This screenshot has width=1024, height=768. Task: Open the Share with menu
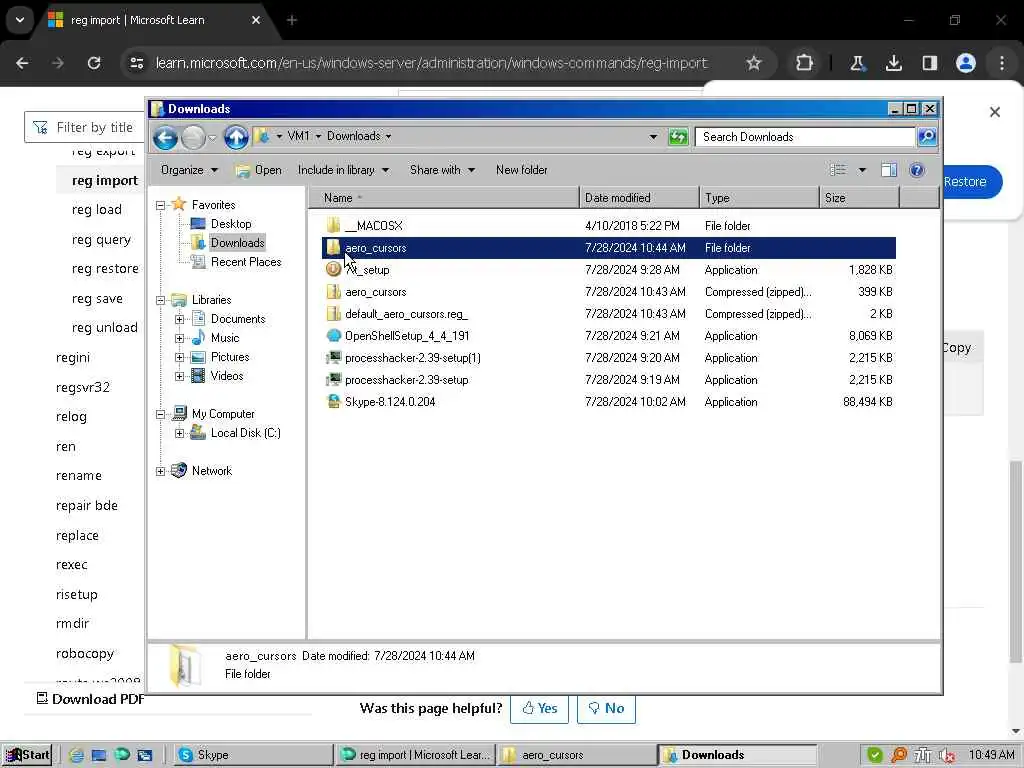coord(442,170)
